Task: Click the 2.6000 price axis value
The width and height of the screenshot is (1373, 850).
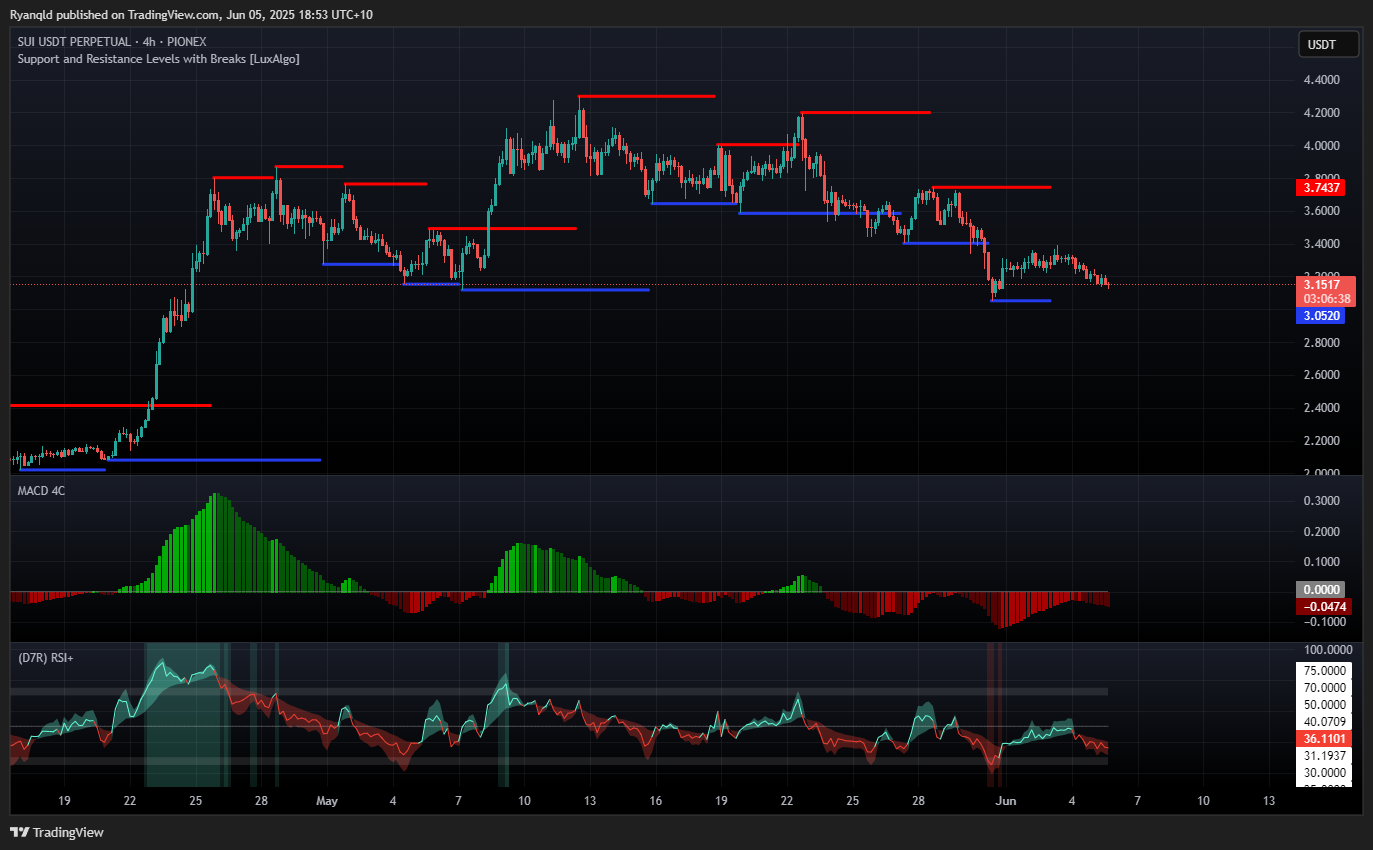Action: pos(1323,375)
